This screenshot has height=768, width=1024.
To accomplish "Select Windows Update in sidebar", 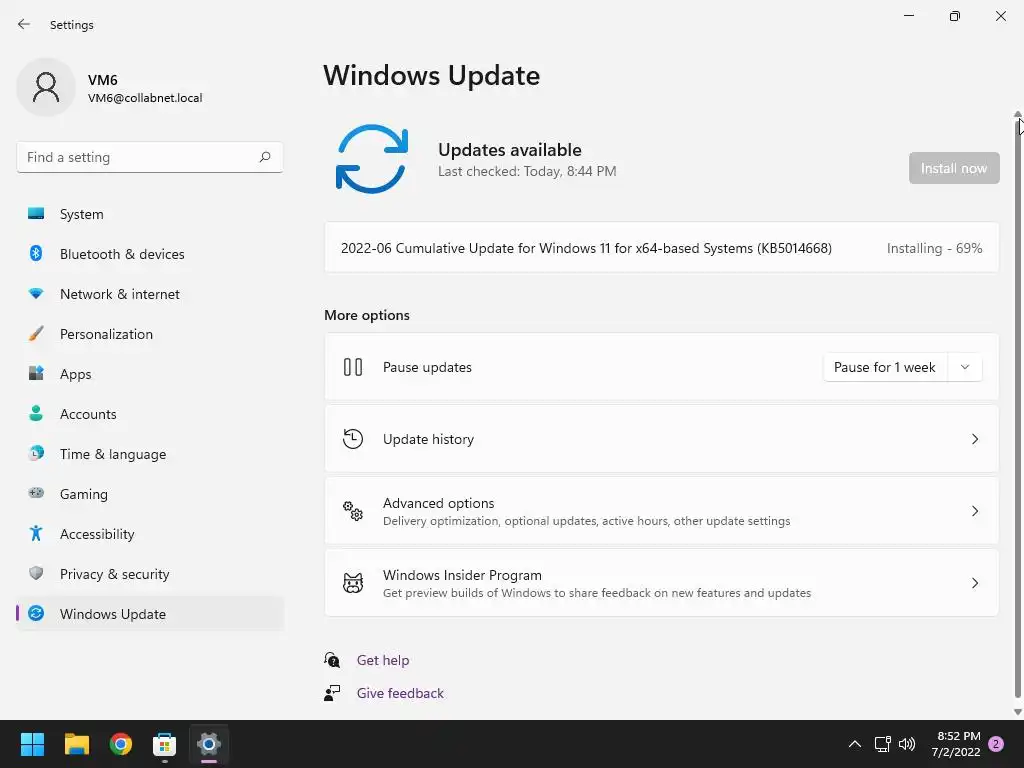I will tap(150, 614).
